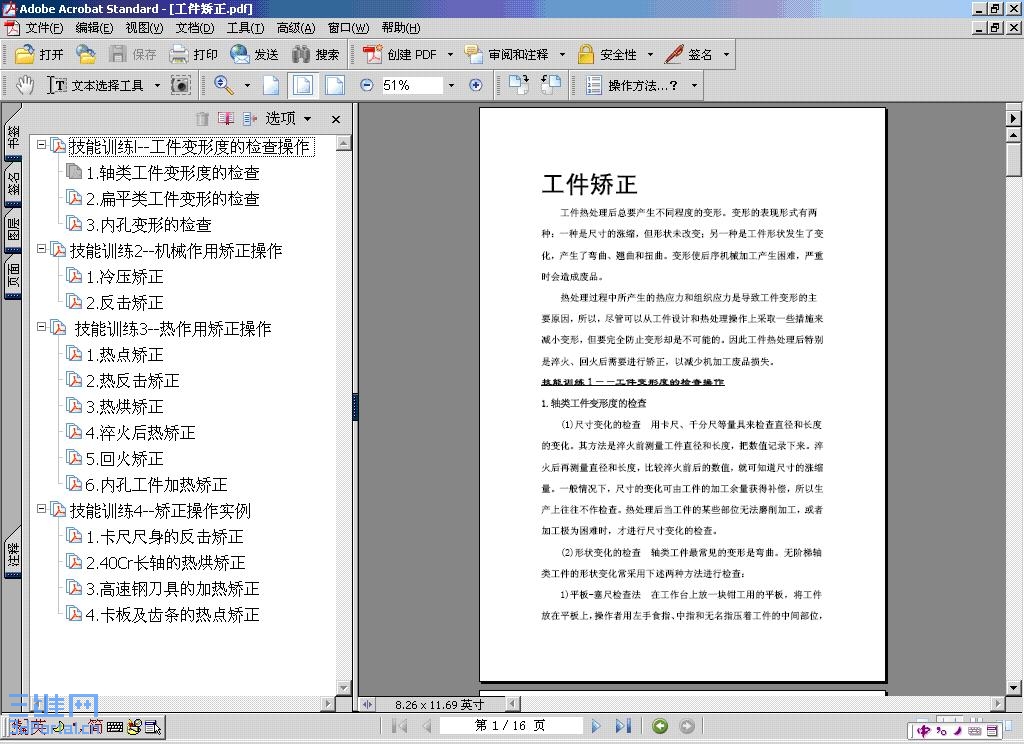1024x744 pixels.
Task: Select bookmark 5.回火矫正
Action: coord(124,459)
